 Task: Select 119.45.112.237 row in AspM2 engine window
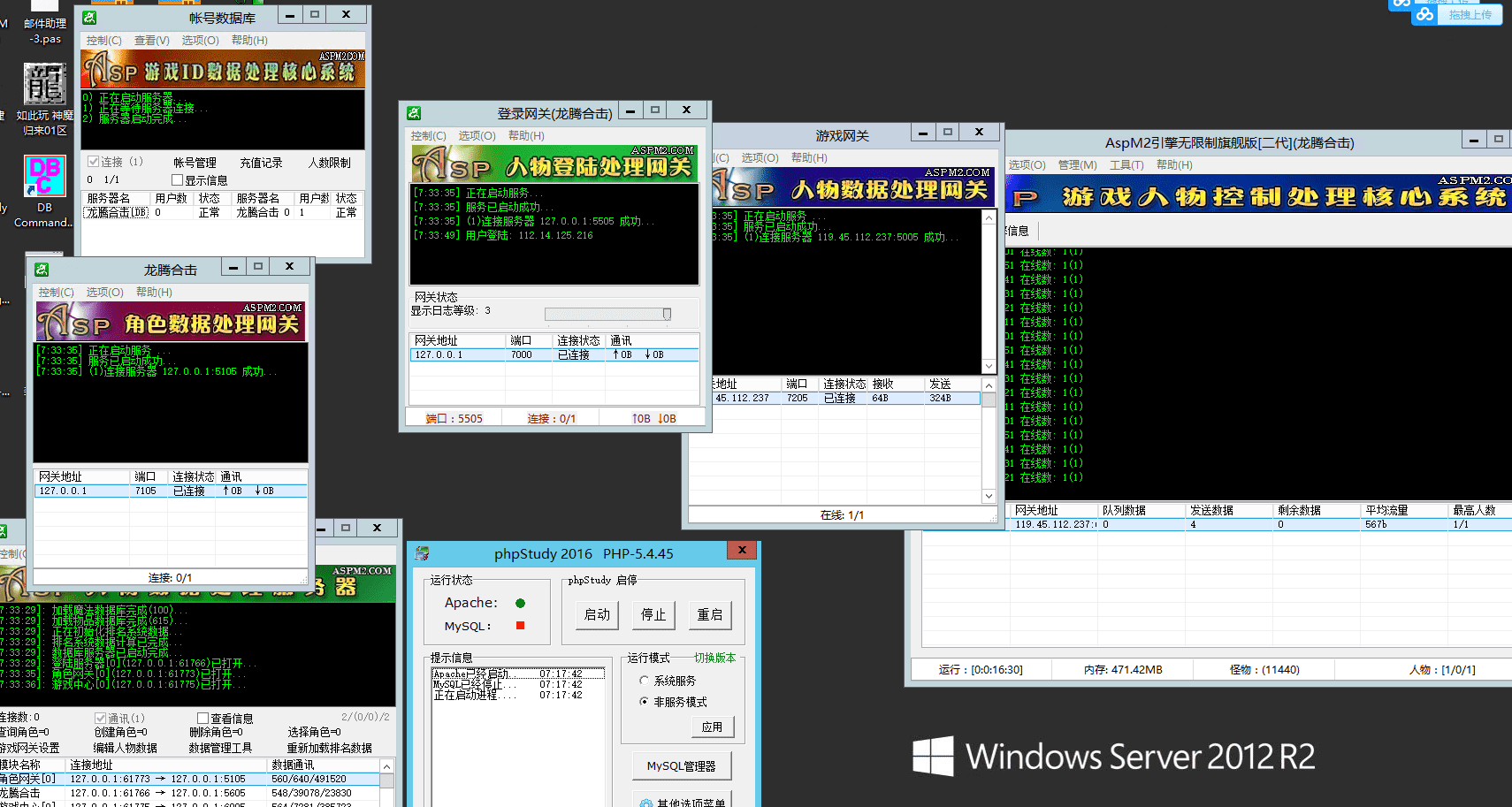tap(1260, 524)
